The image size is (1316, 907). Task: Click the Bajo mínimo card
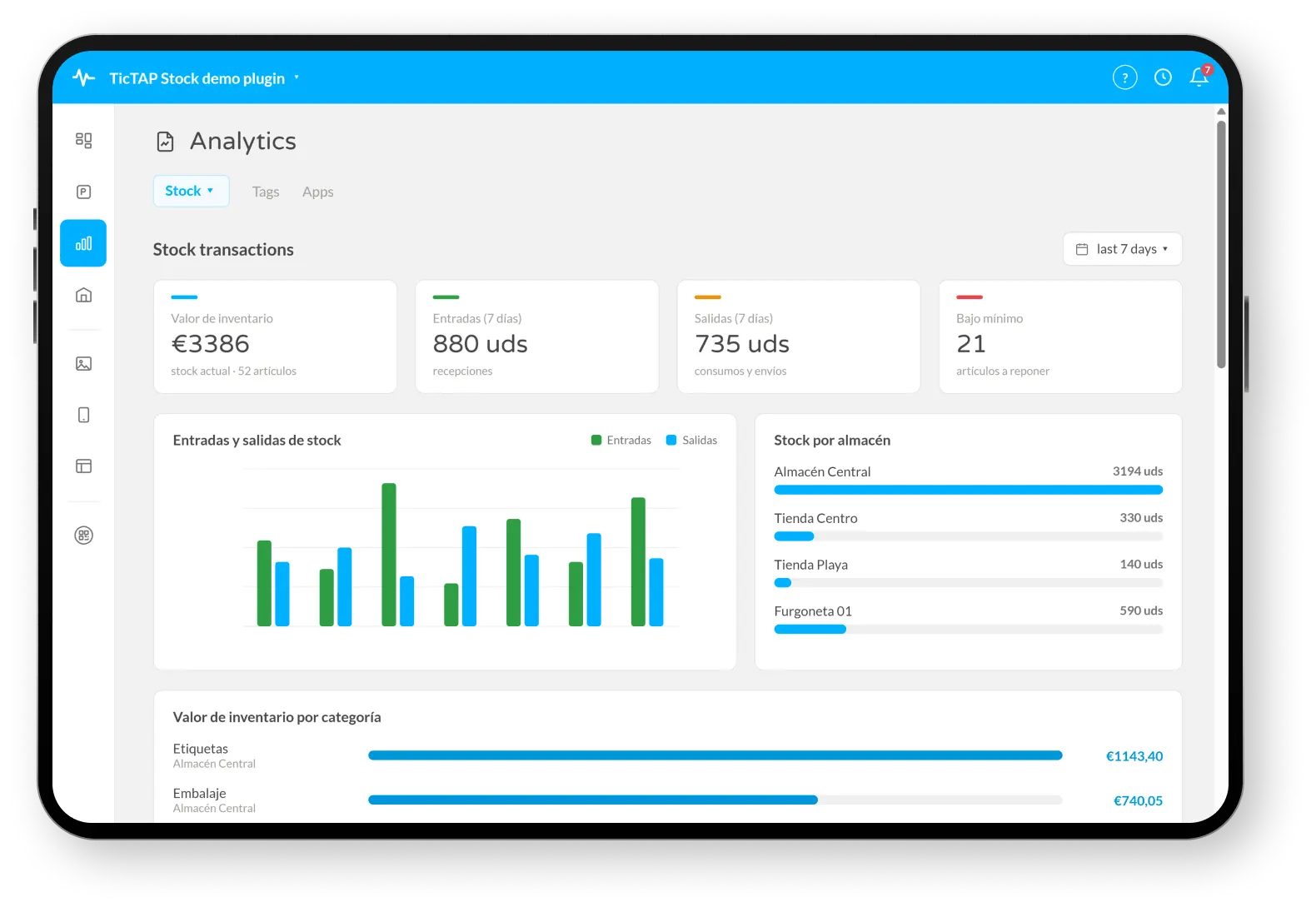coord(1060,336)
